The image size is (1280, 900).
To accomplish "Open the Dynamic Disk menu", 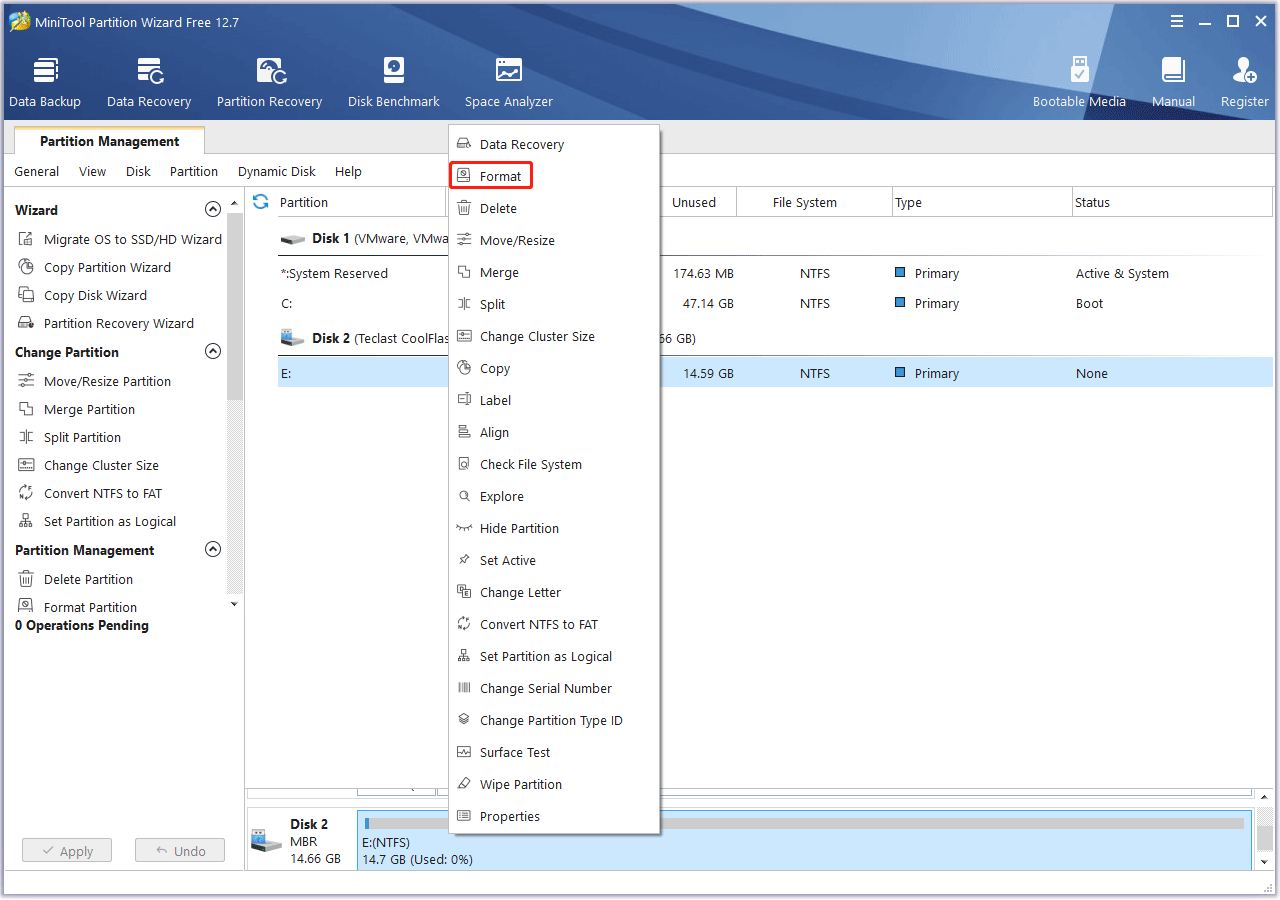I will coord(276,172).
